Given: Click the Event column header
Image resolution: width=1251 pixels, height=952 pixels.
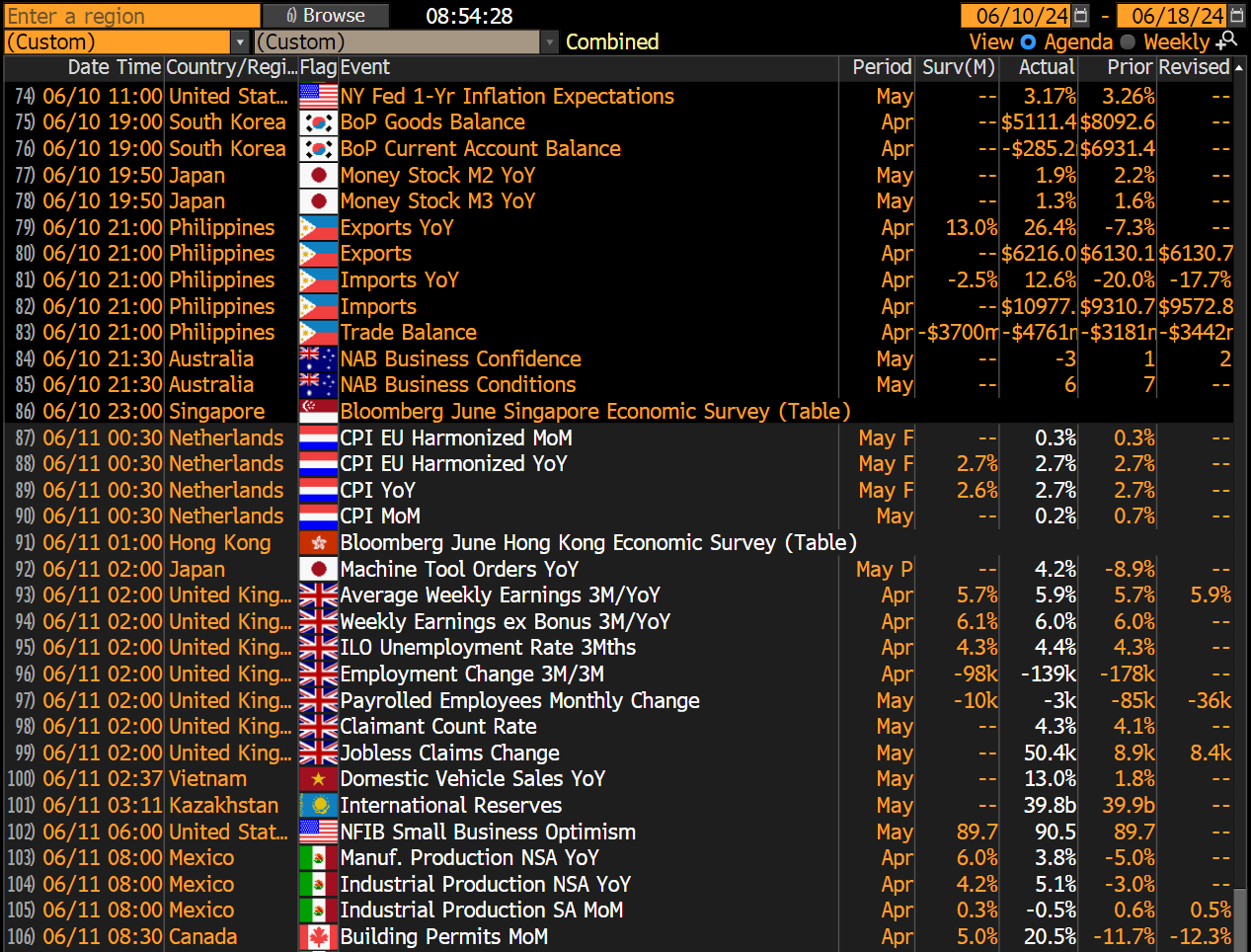Looking at the screenshot, I should (x=365, y=67).
